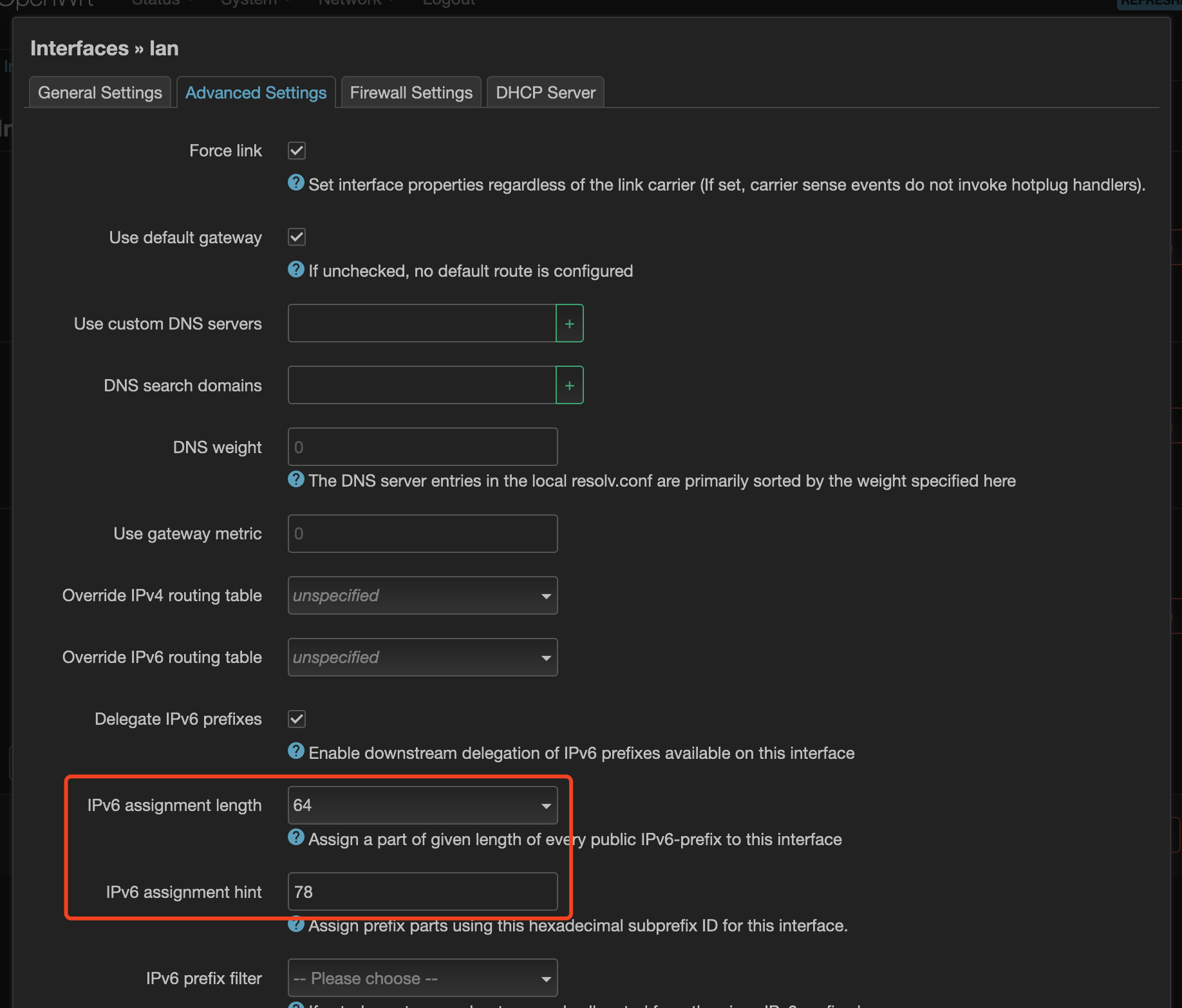
Task: Click help icon beside default route hint
Action: coord(295,269)
